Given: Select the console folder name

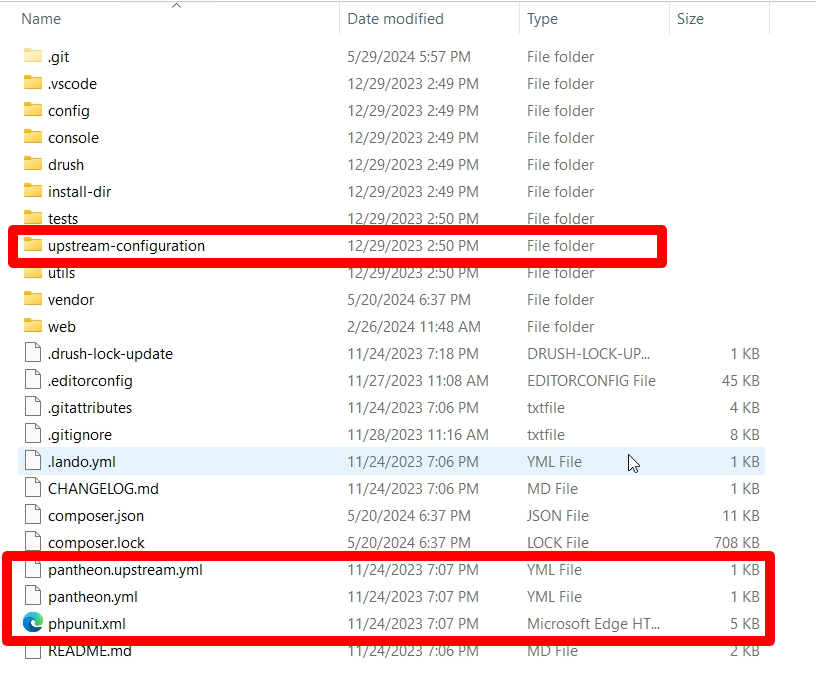Looking at the screenshot, I should pyautogui.click(x=73, y=138).
